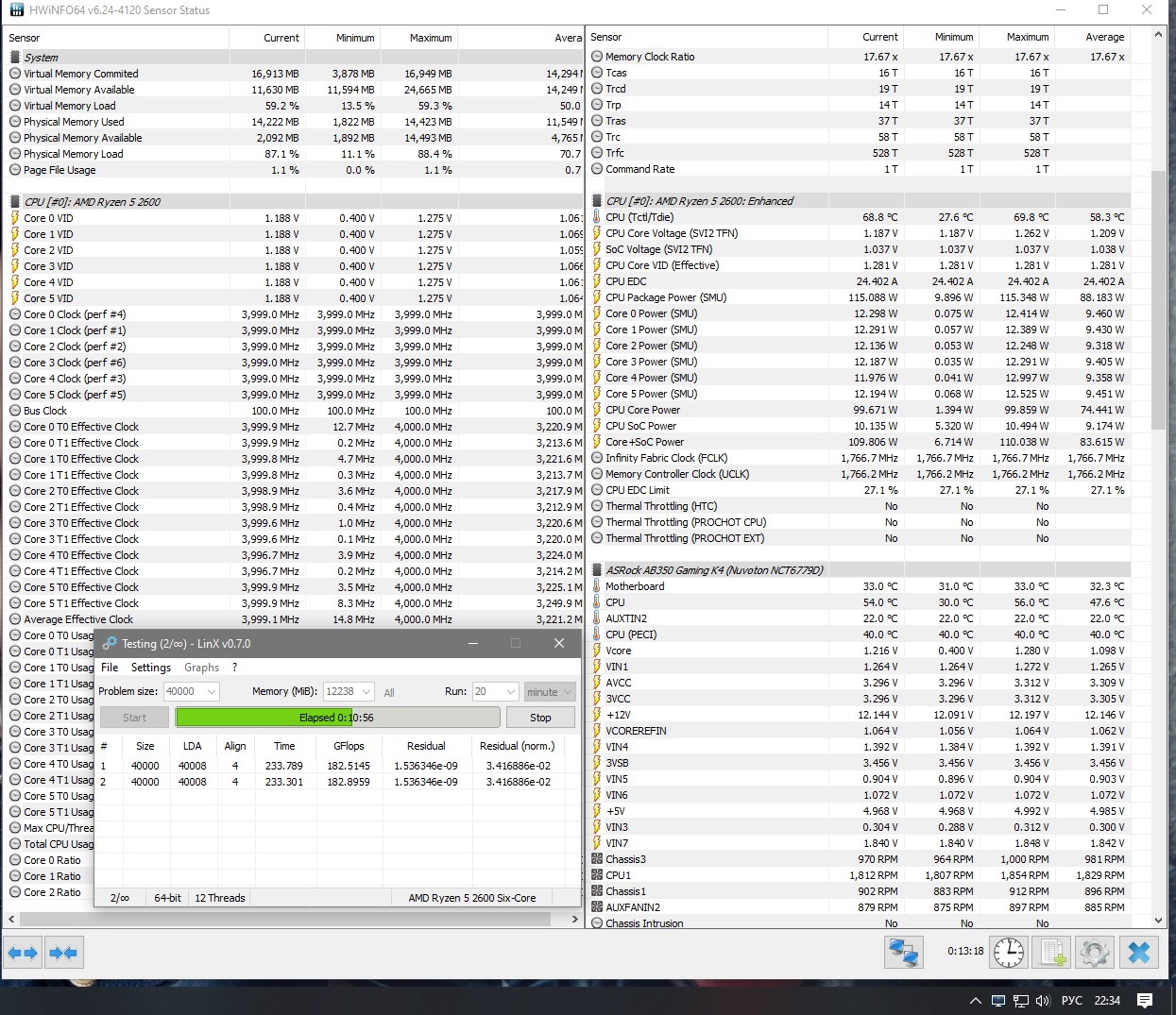Click circle icon beside Virtual Memory Commited
Image resolution: width=1176 pixels, height=1015 pixels.
pos(15,74)
